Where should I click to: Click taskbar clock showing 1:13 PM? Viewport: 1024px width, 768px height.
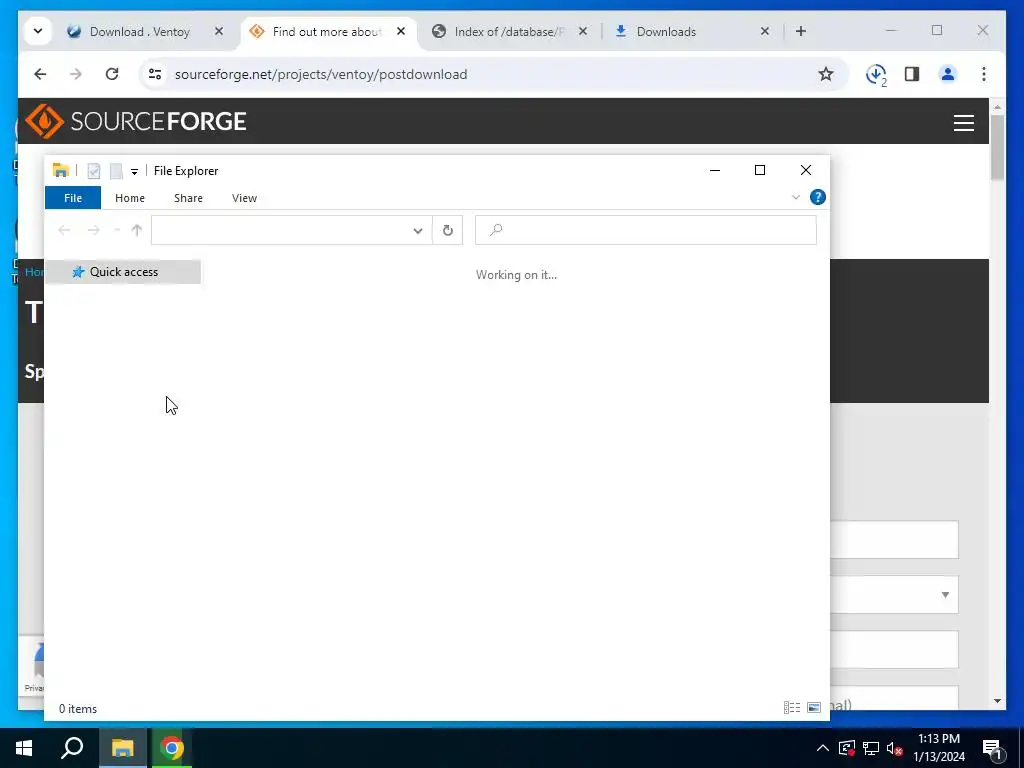point(938,748)
